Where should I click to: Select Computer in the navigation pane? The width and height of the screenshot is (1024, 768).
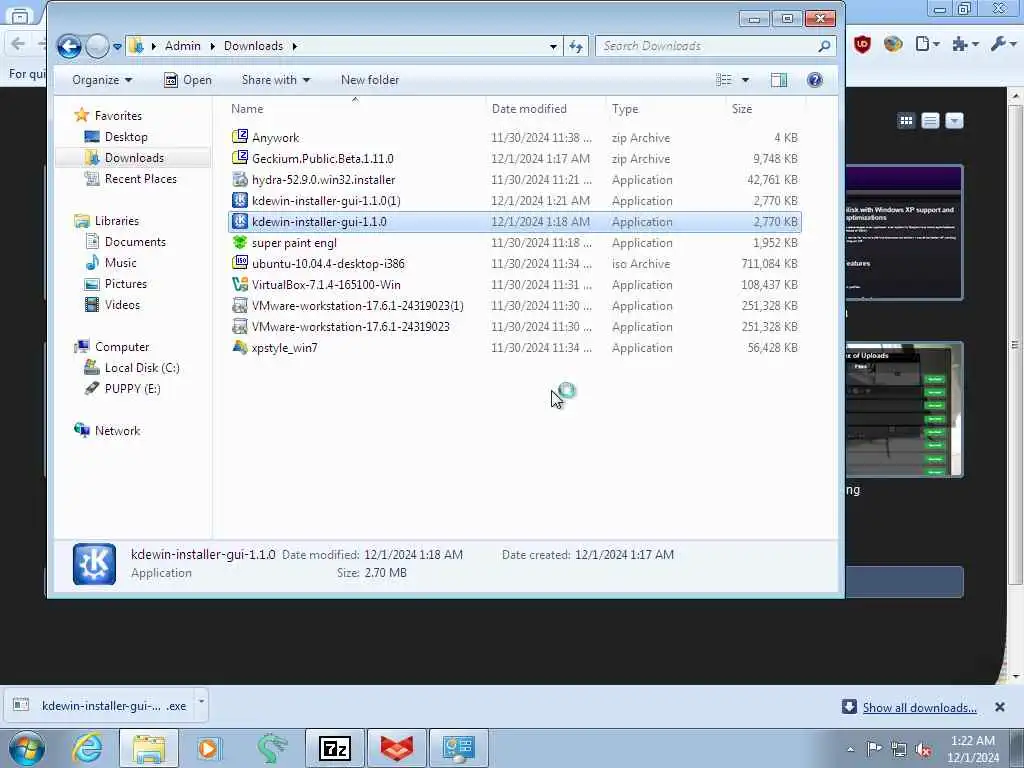(121, 347)
